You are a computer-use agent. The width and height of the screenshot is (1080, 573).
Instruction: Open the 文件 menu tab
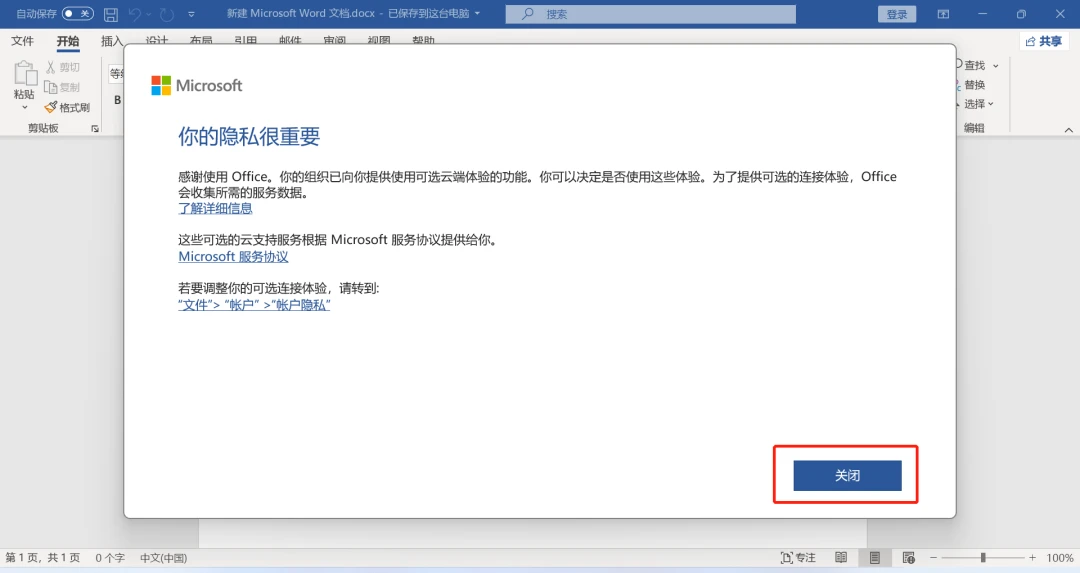pos(22,41)
